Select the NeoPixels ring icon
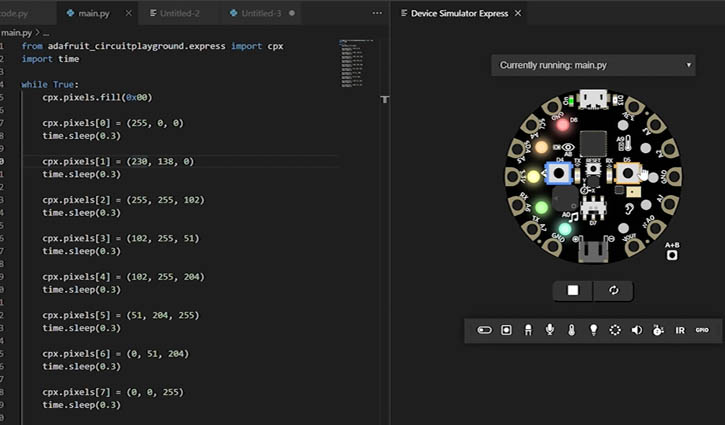 click(615, 330)
